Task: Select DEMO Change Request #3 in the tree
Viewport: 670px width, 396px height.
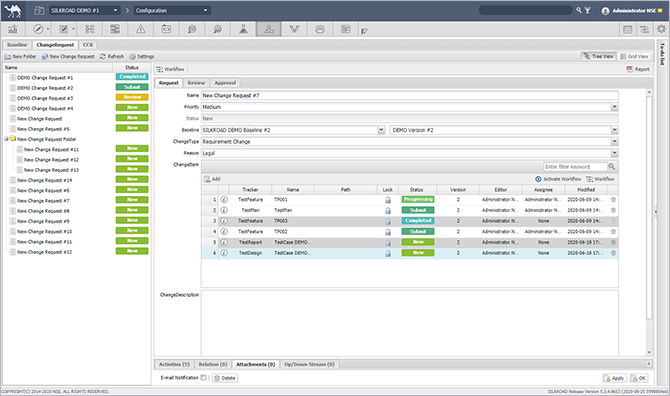Action: (x=45, y=98)
